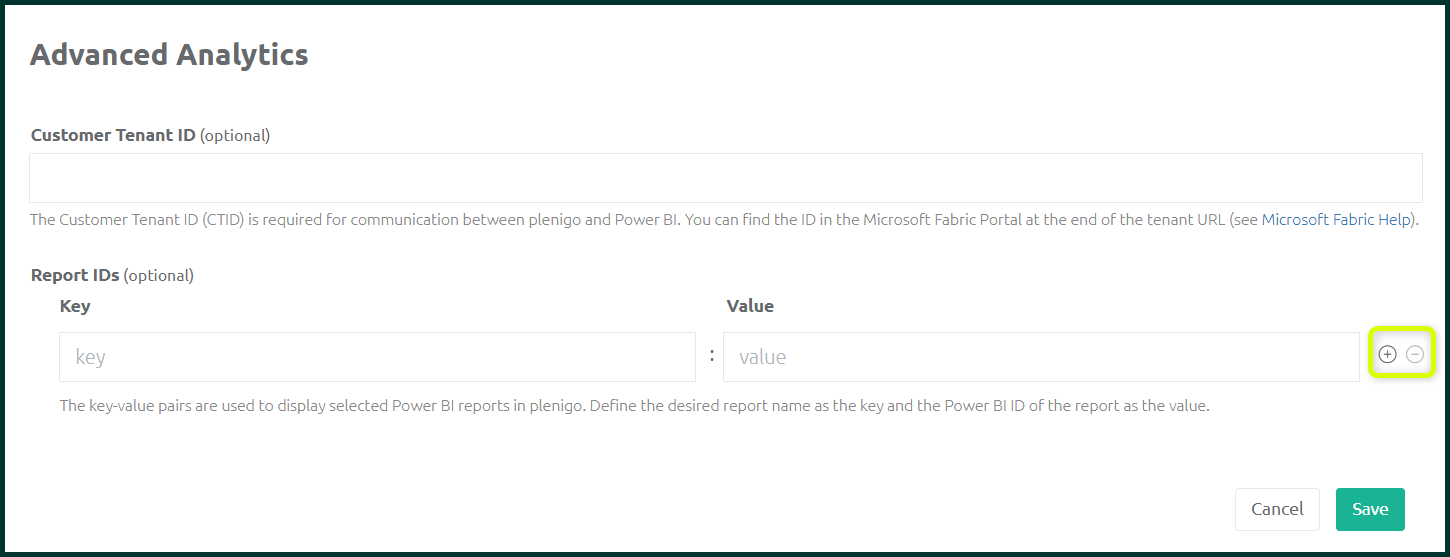The image size is (1450, 557).
Task: Click the Customer Tenant ID label
Action: 113,135
